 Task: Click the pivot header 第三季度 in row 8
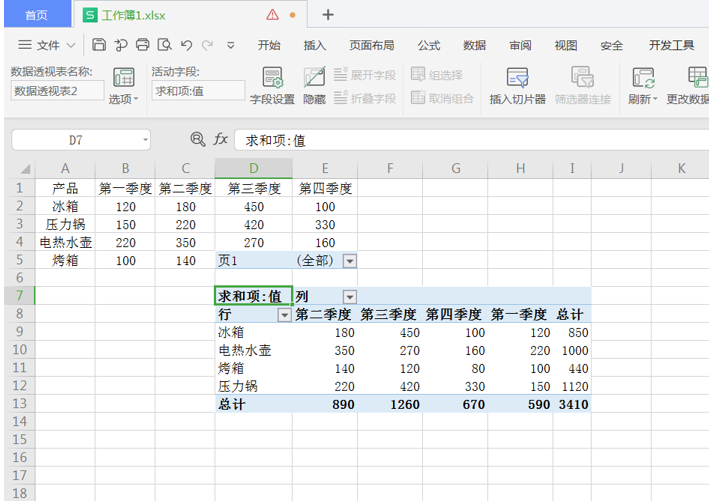click(x=388, y=314)
